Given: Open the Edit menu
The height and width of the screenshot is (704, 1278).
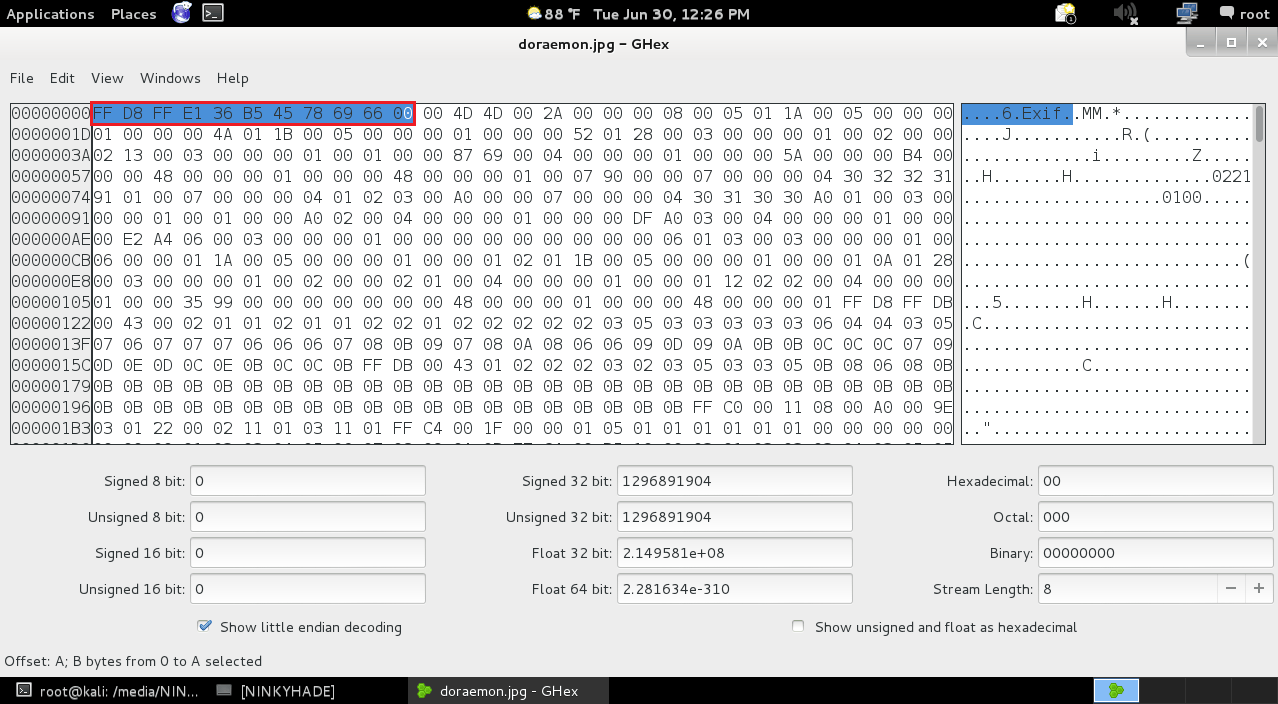Looking at the screenshot, I should (x=62, y=78).
